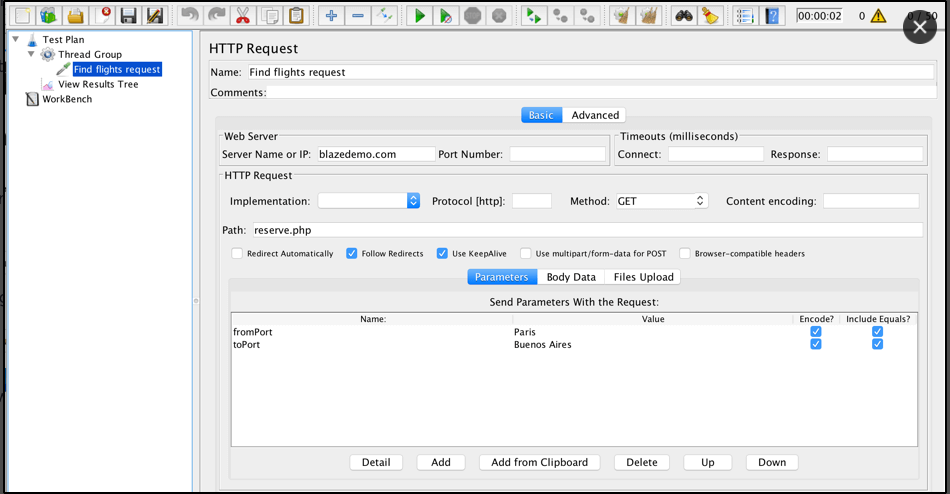This screenshot has width=950, height=494.
Task: Click the Paste clipboard icon
Action: click(x=296, y=16)
